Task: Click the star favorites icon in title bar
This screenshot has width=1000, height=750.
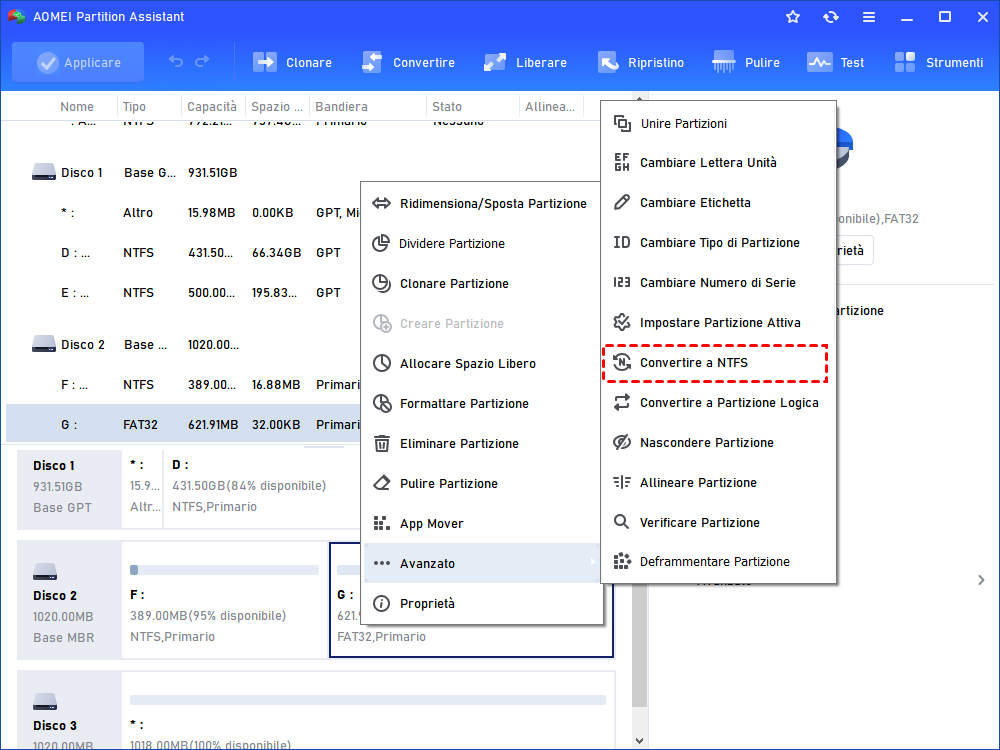Action: [x=793, y=17]
